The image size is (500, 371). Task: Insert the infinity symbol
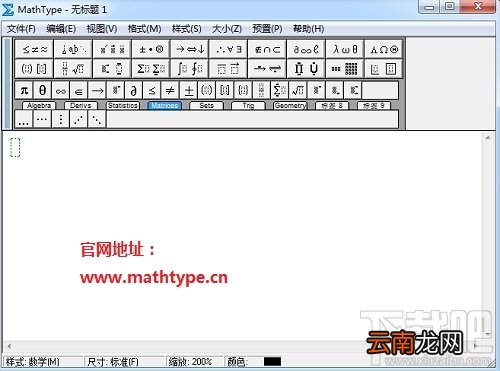[61, 90]
